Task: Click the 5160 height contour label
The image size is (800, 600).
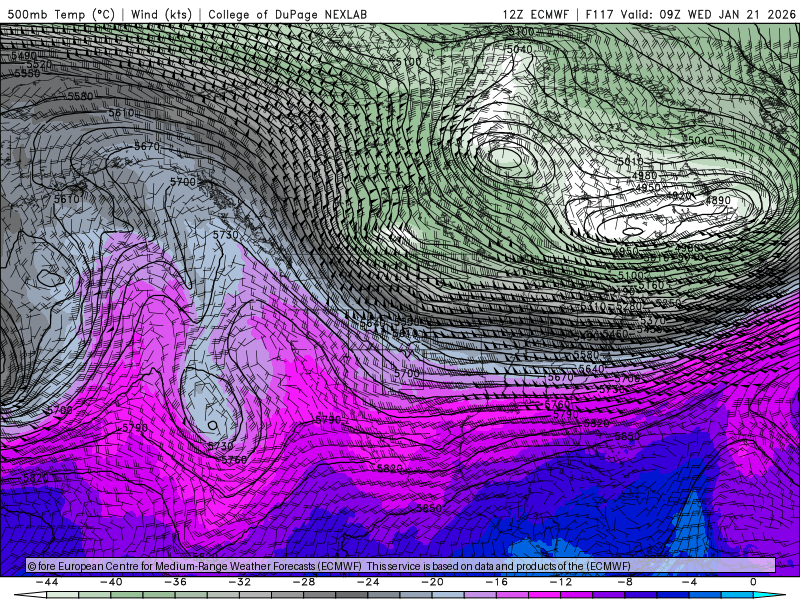Action: point(651,285)
